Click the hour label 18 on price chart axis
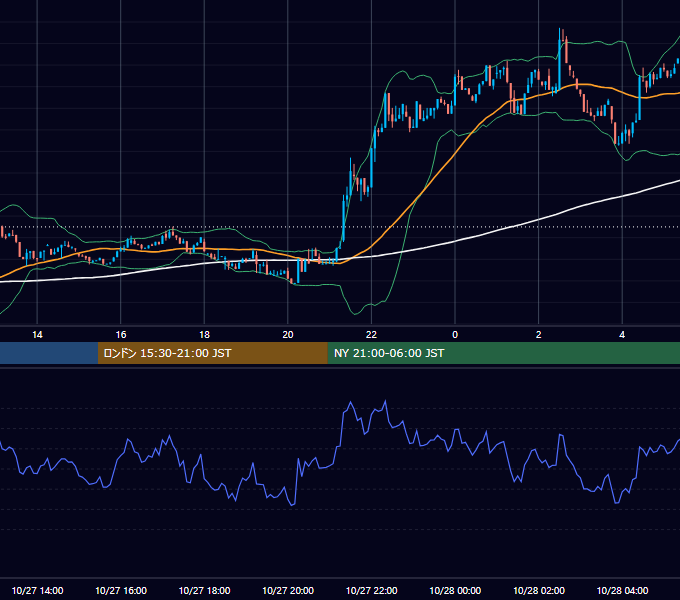Viewport: 680px width, 600px height. pos(204,335)
